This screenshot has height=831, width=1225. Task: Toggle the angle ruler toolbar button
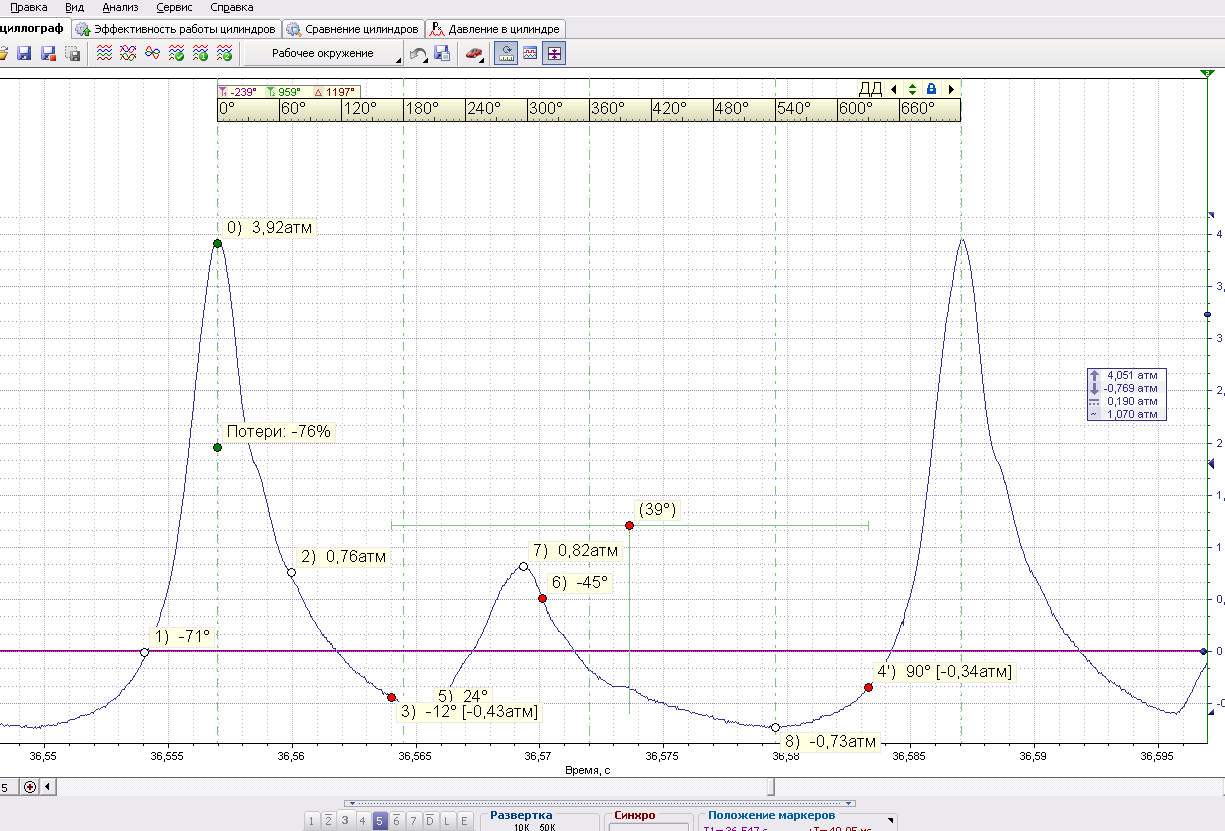[x=507, y=53]
